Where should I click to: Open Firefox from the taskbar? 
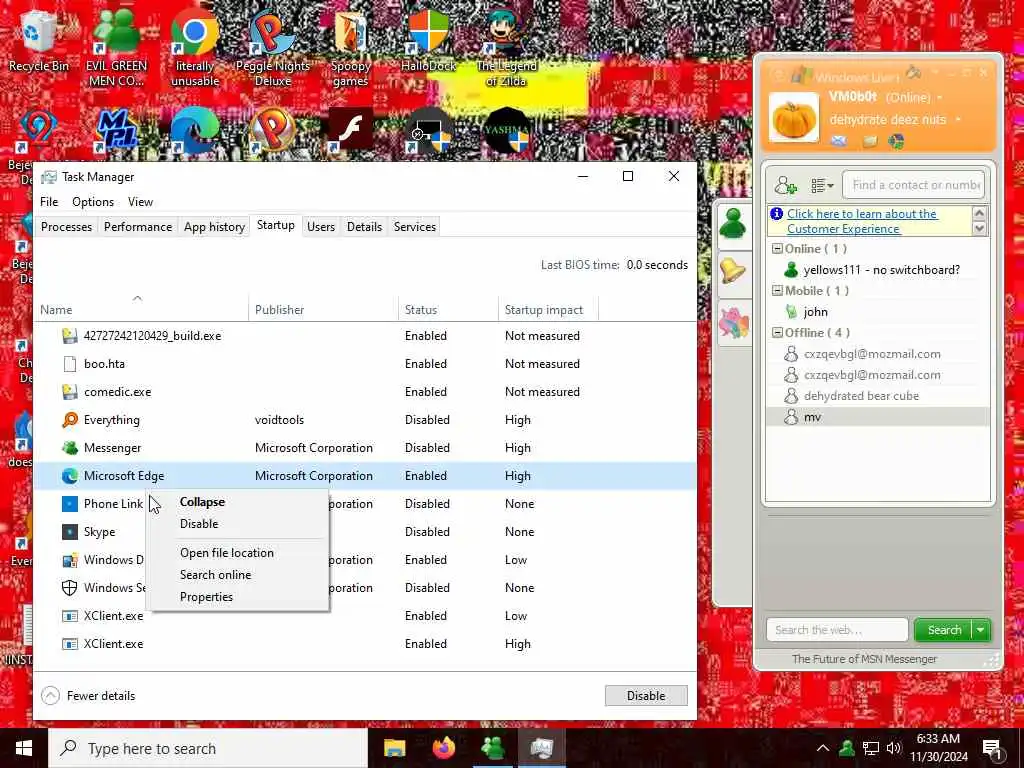(x=443, y=748)
